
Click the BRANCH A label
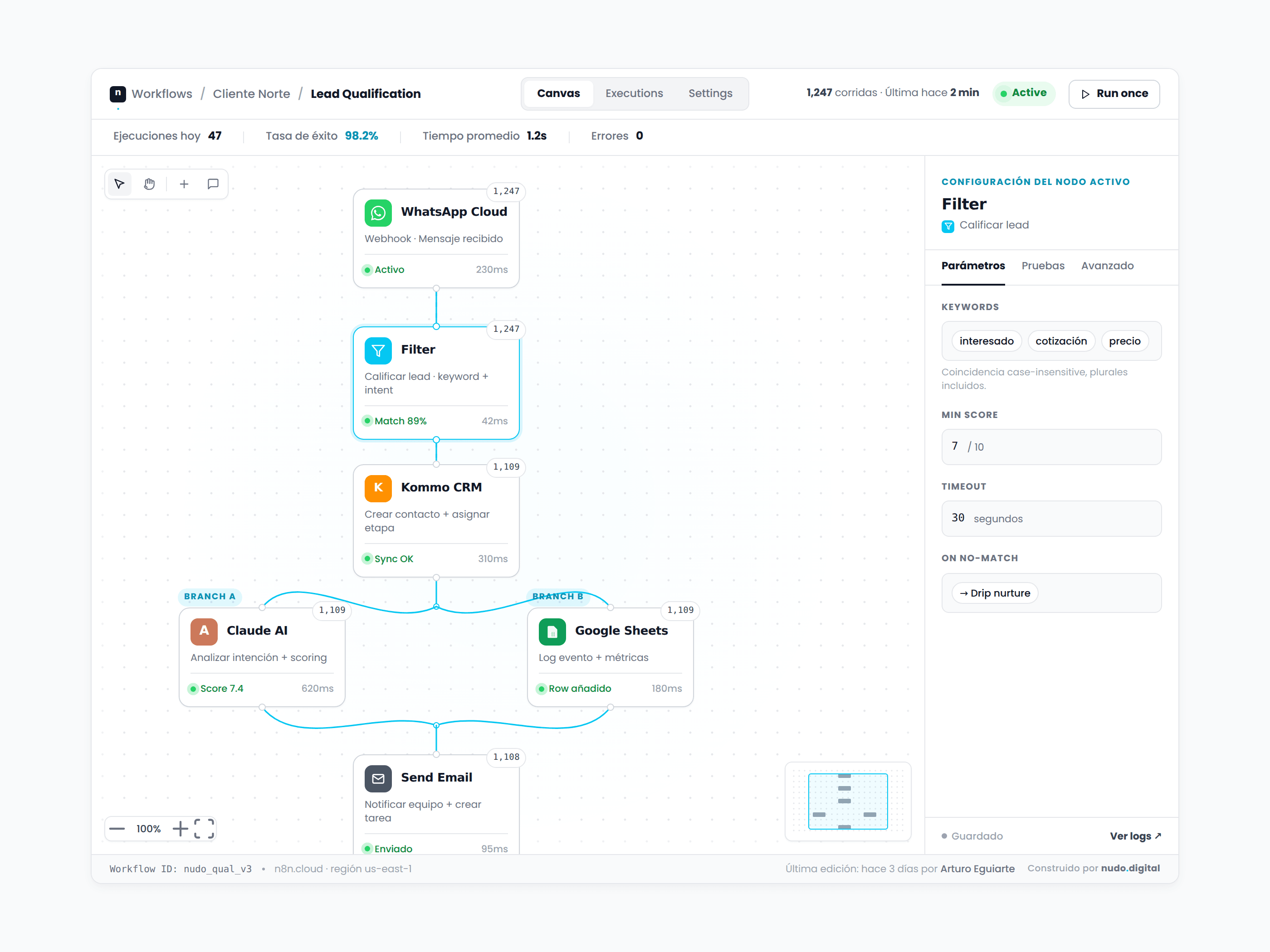click(210, 597)
